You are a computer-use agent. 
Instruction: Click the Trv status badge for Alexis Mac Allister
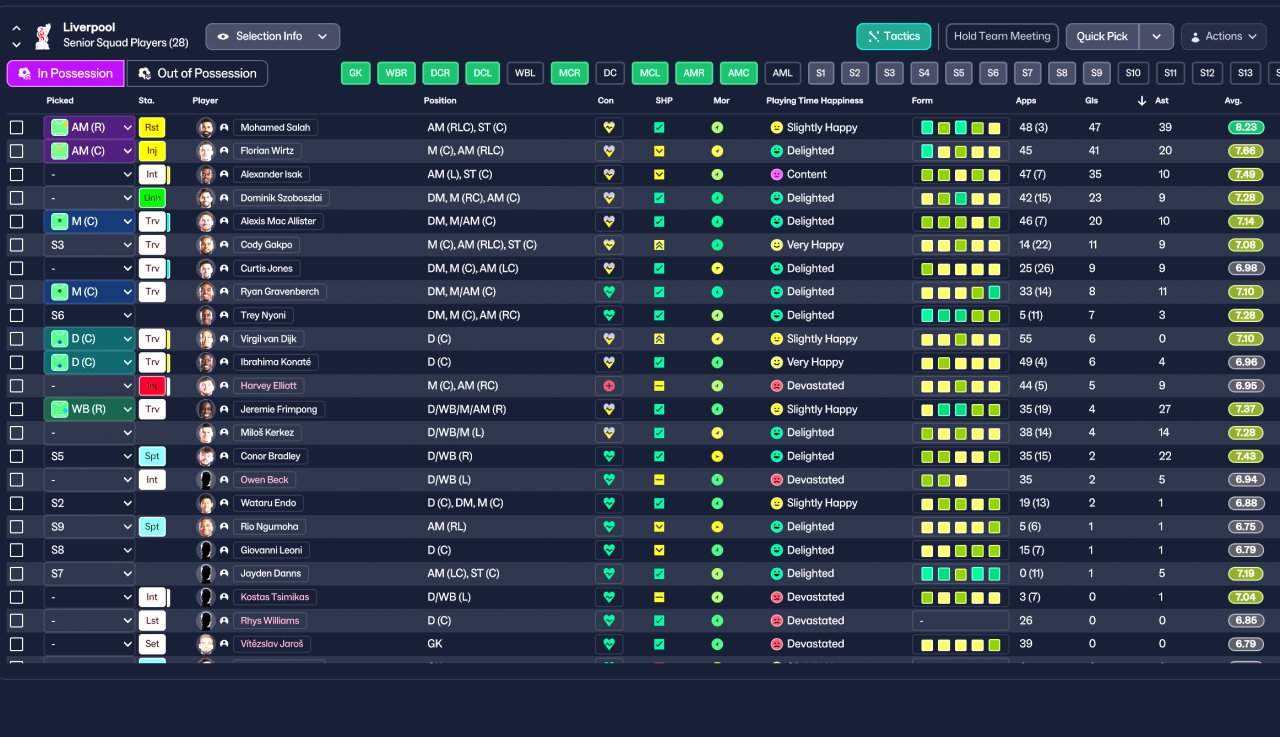pos(152,221)
